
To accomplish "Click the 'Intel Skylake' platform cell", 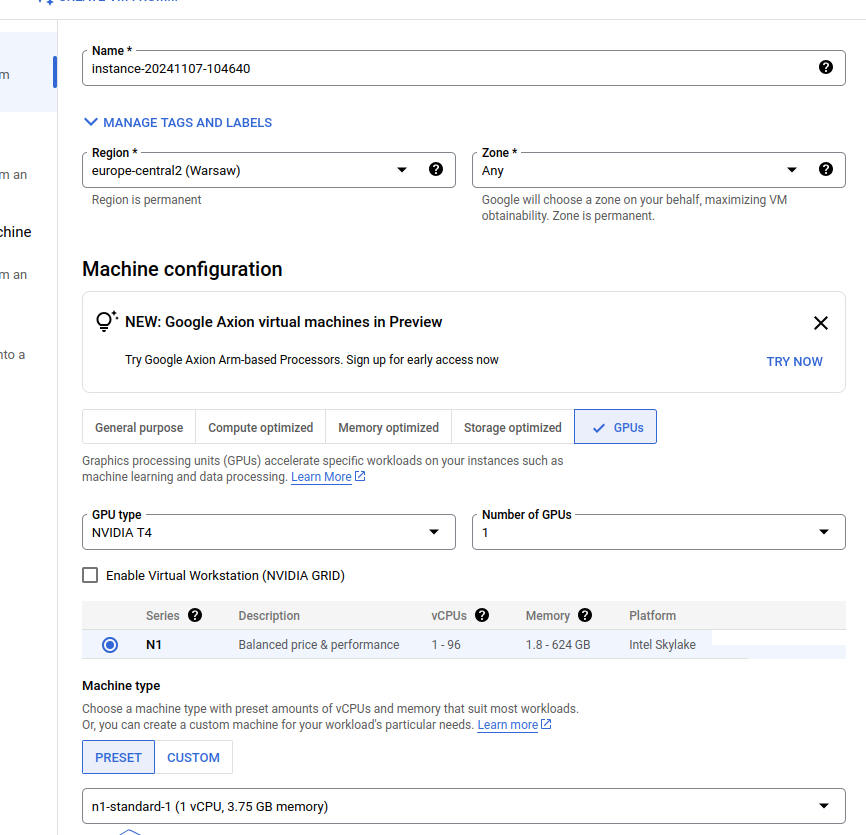I will [x=662, y=644].
